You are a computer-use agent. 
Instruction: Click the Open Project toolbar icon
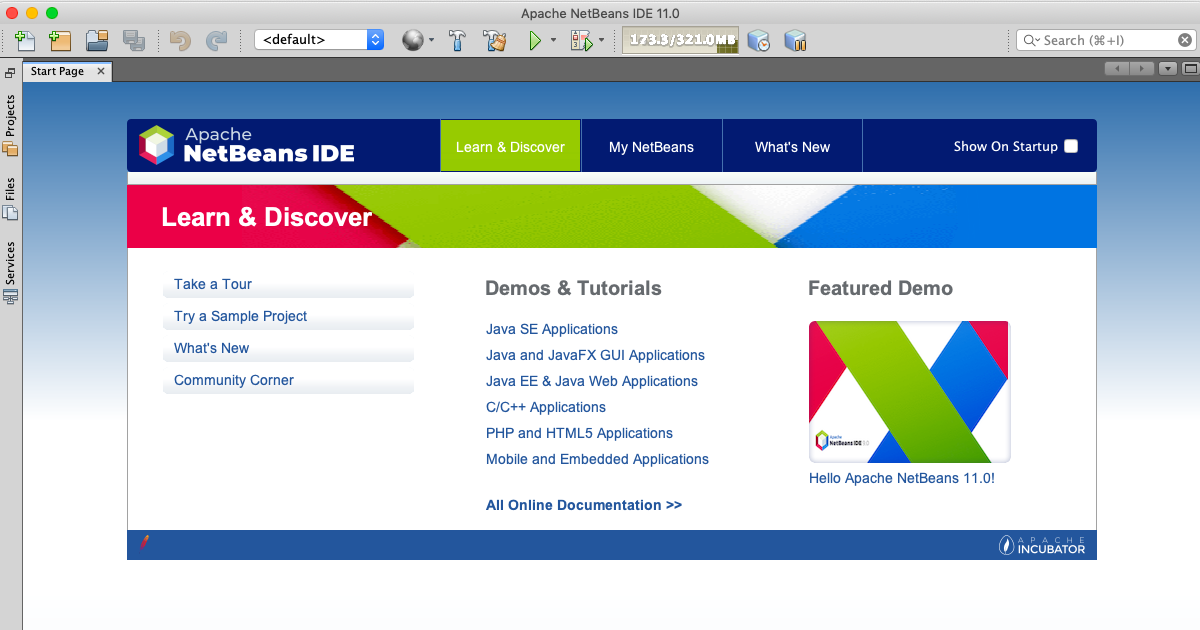coord(97,40)
